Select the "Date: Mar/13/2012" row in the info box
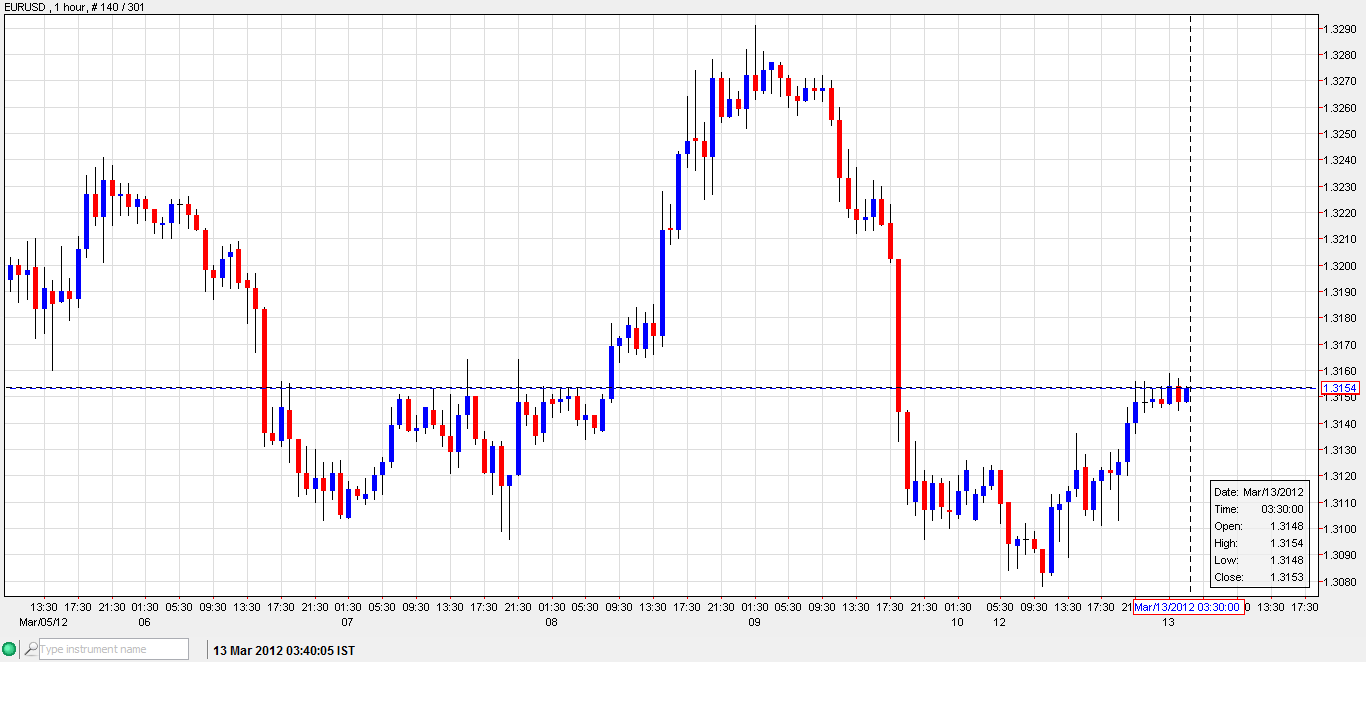1366x728 pixels. (1259, 492)
